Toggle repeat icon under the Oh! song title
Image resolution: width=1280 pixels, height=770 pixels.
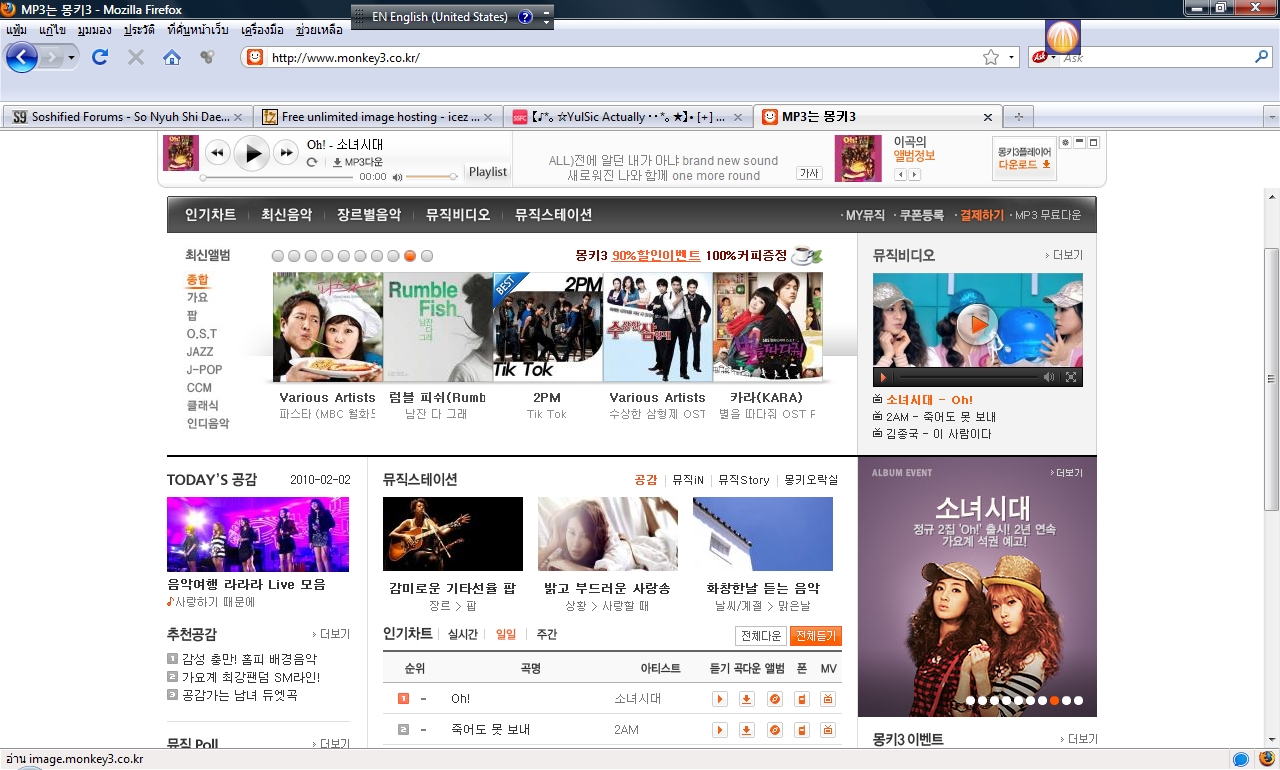pyautogui.click(x=313, y=162)
